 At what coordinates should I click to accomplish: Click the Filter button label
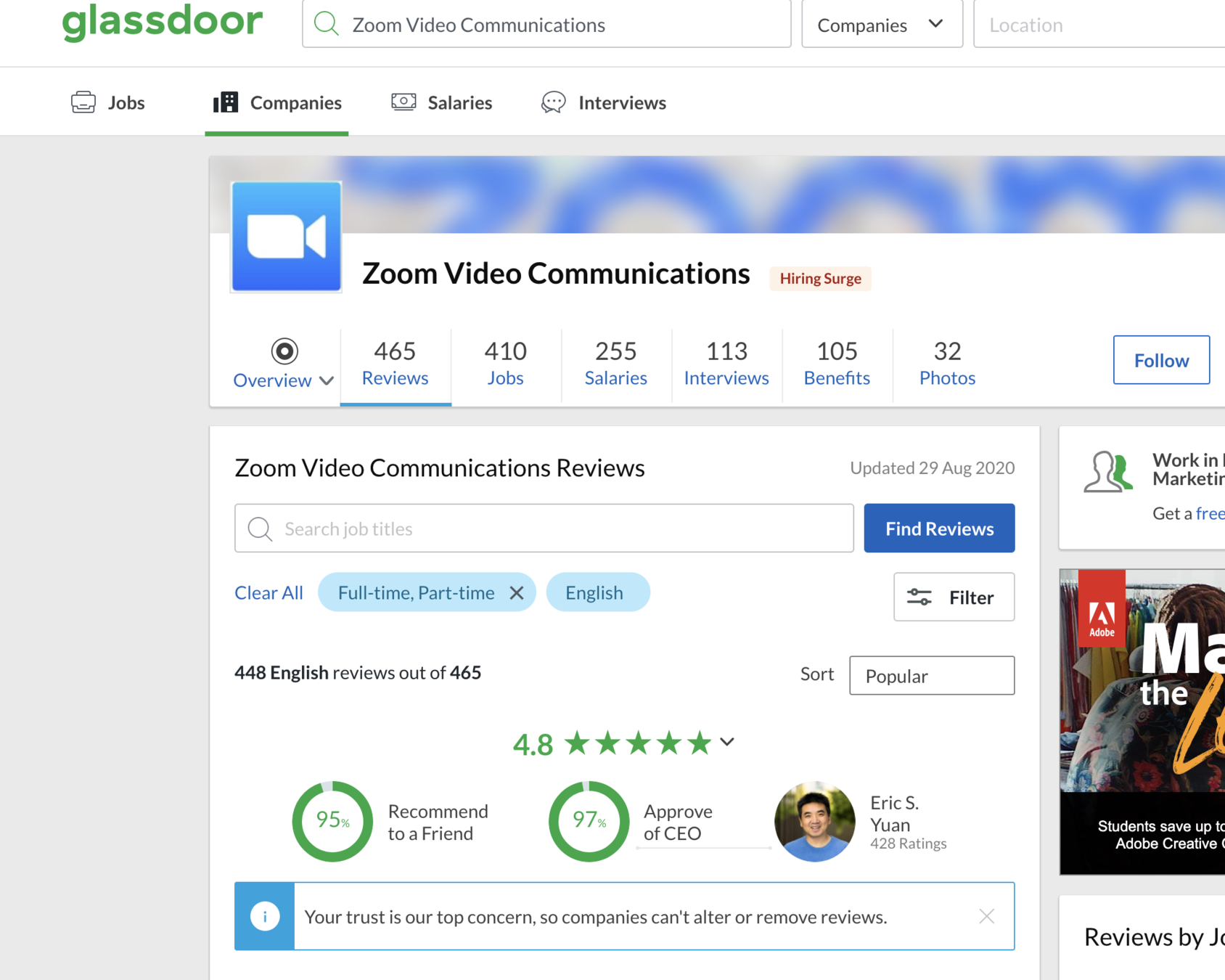pos(971,597)
